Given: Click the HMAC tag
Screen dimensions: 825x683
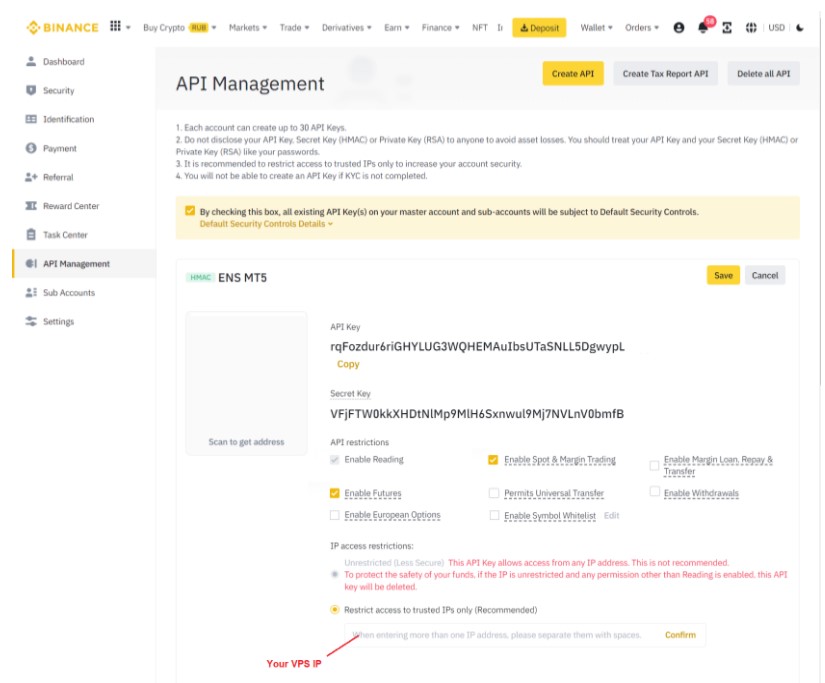Looking at the screenshot, I should 200,277.
